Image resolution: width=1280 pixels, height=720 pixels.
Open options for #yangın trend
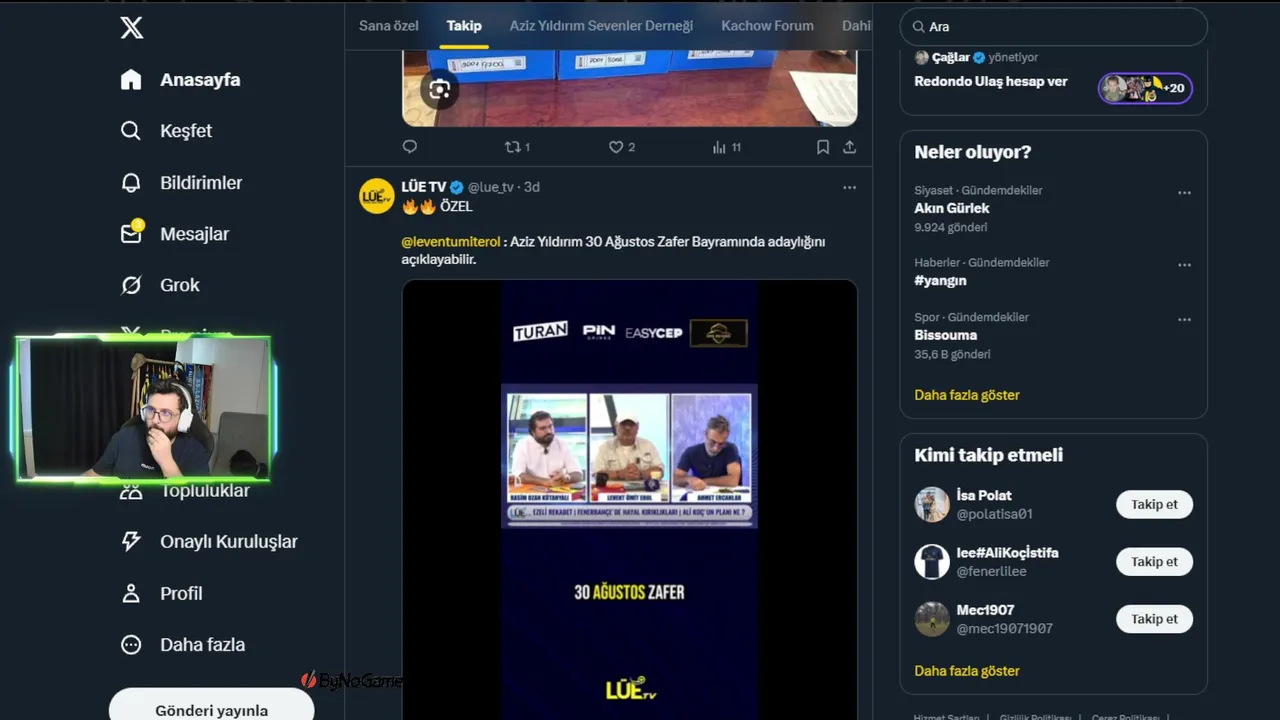point(1184,265)
